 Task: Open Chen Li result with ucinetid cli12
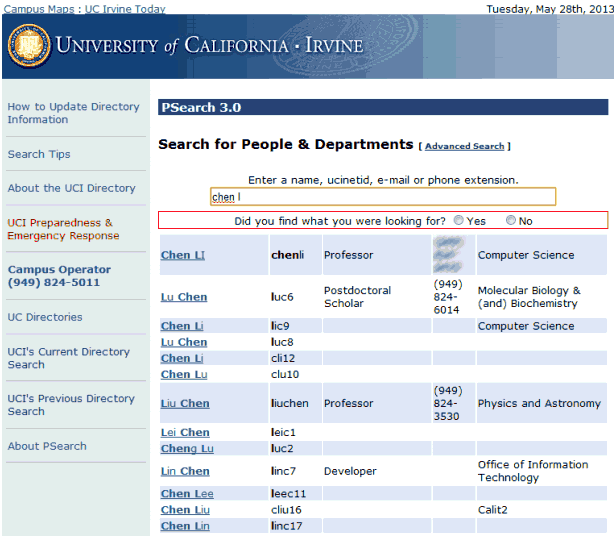pos(182,358)
